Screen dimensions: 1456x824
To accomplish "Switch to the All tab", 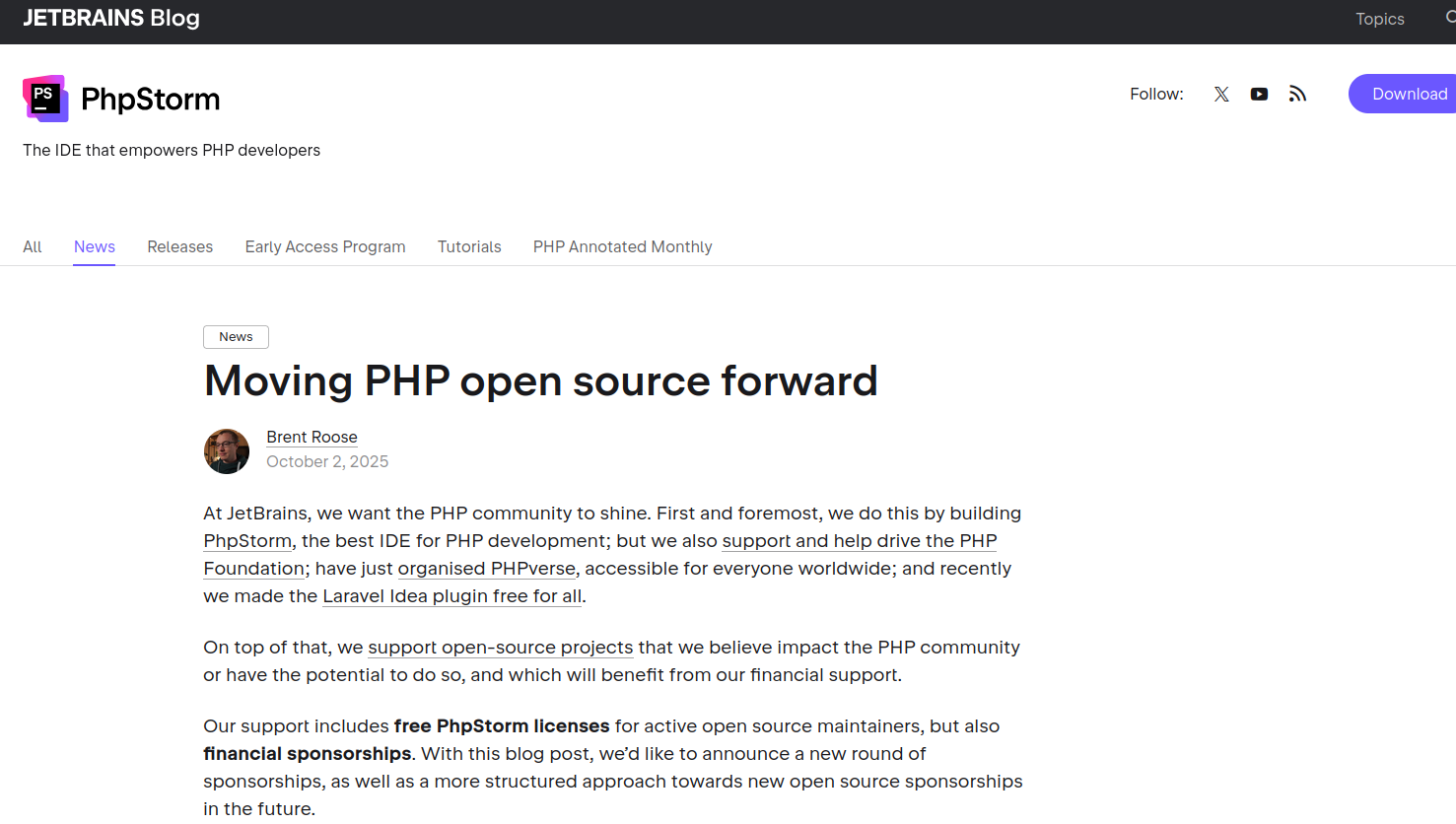I will click(x=33, y=246).
